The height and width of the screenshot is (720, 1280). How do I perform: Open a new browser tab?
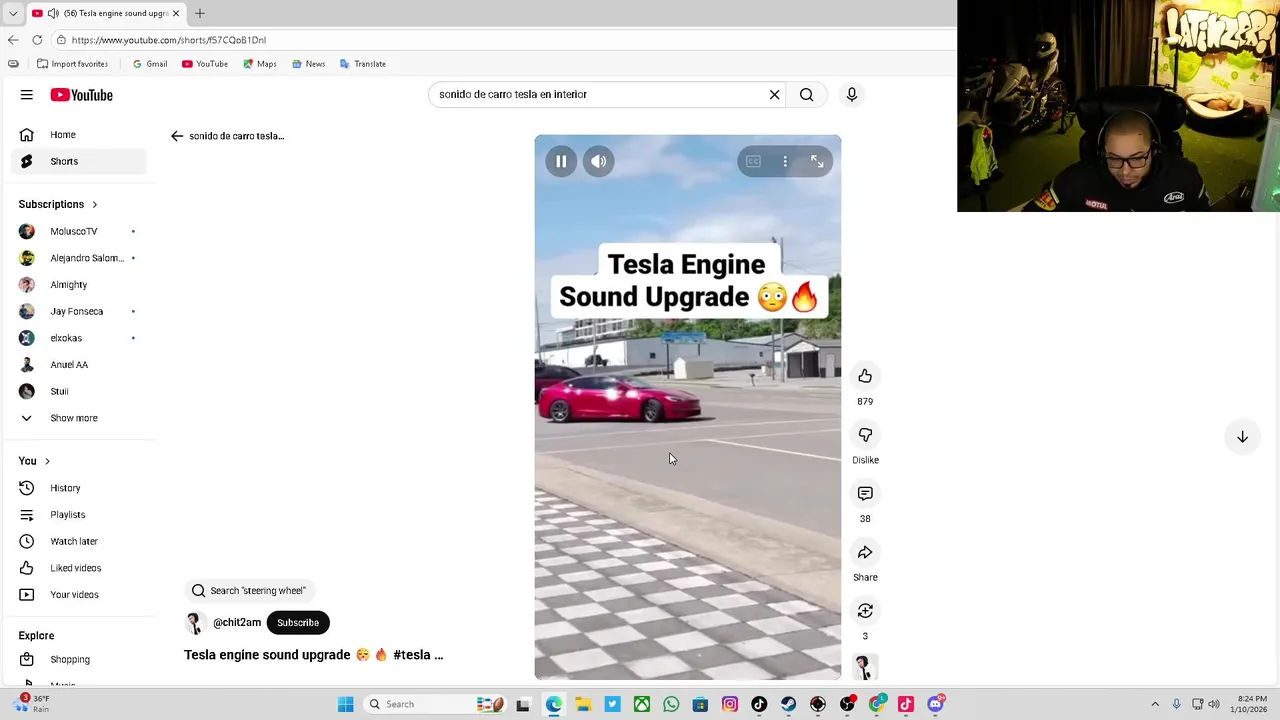(x=200, y=13)
